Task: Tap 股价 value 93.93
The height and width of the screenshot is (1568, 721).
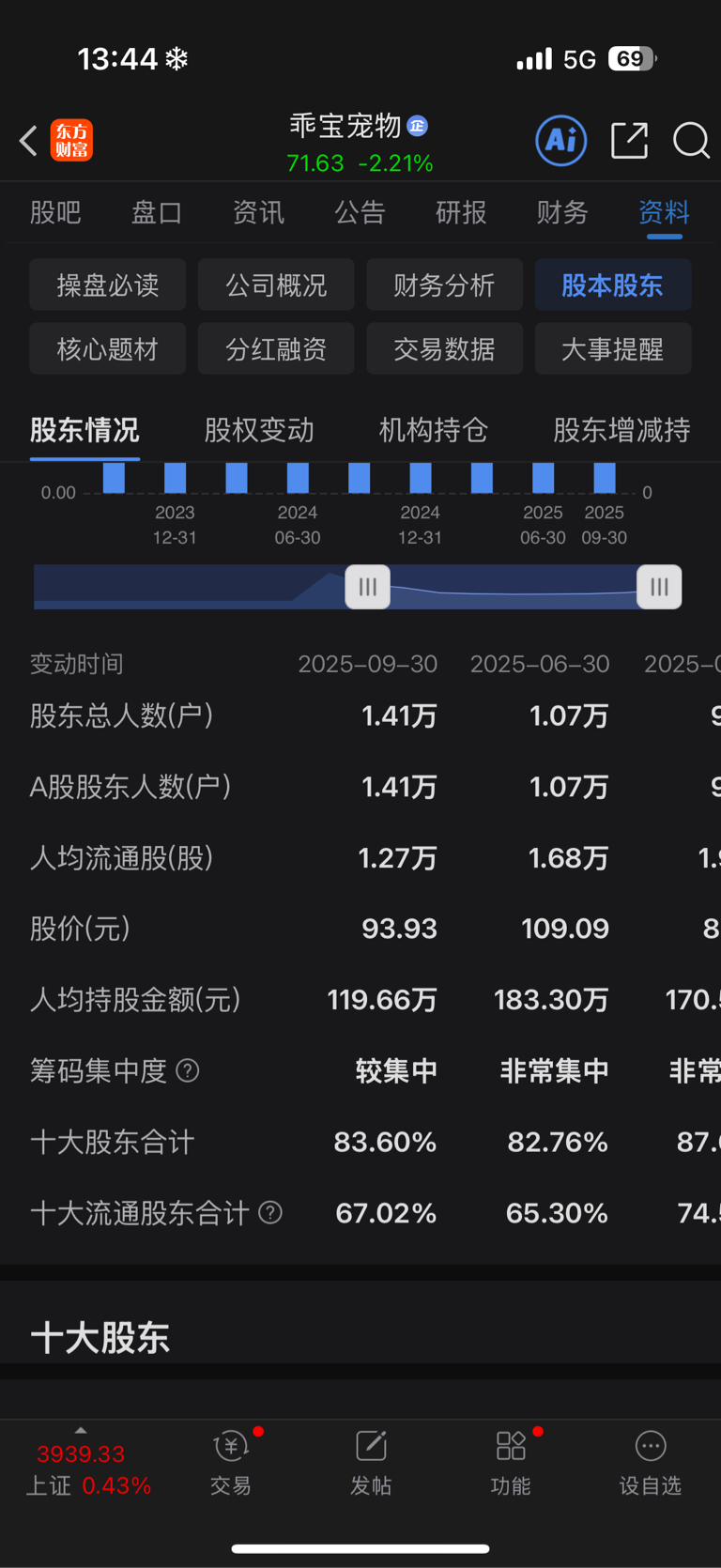Action: 400,929
